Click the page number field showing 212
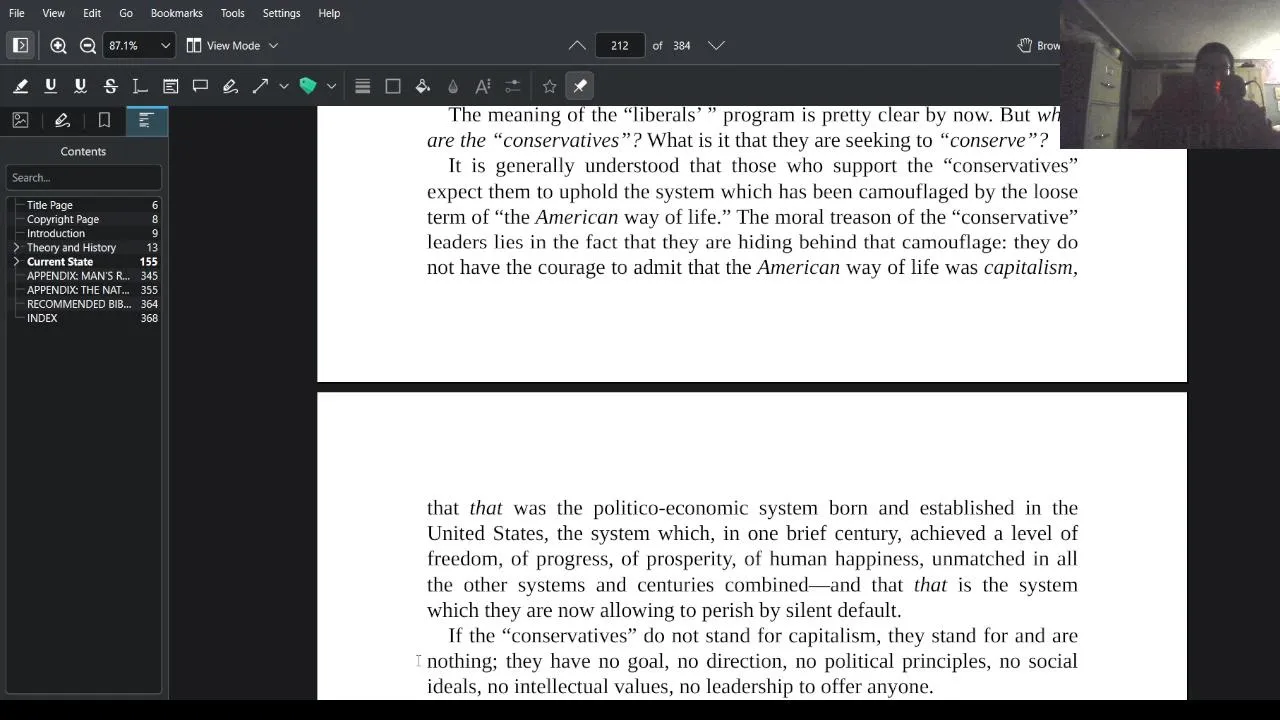The height and width of the screenshot is (720, 1280). [x=620, y=45]
